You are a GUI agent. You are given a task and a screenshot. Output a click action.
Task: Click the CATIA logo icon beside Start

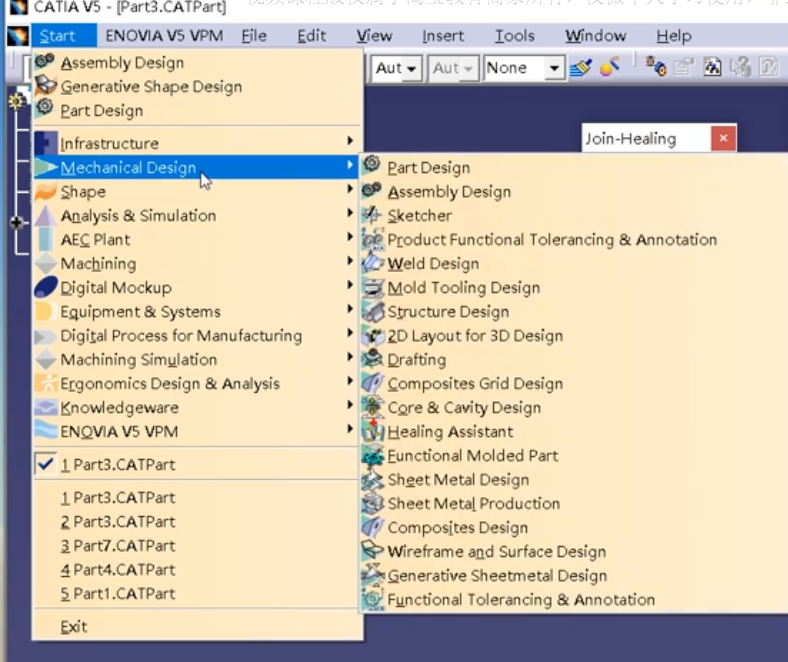pos(18,36)
